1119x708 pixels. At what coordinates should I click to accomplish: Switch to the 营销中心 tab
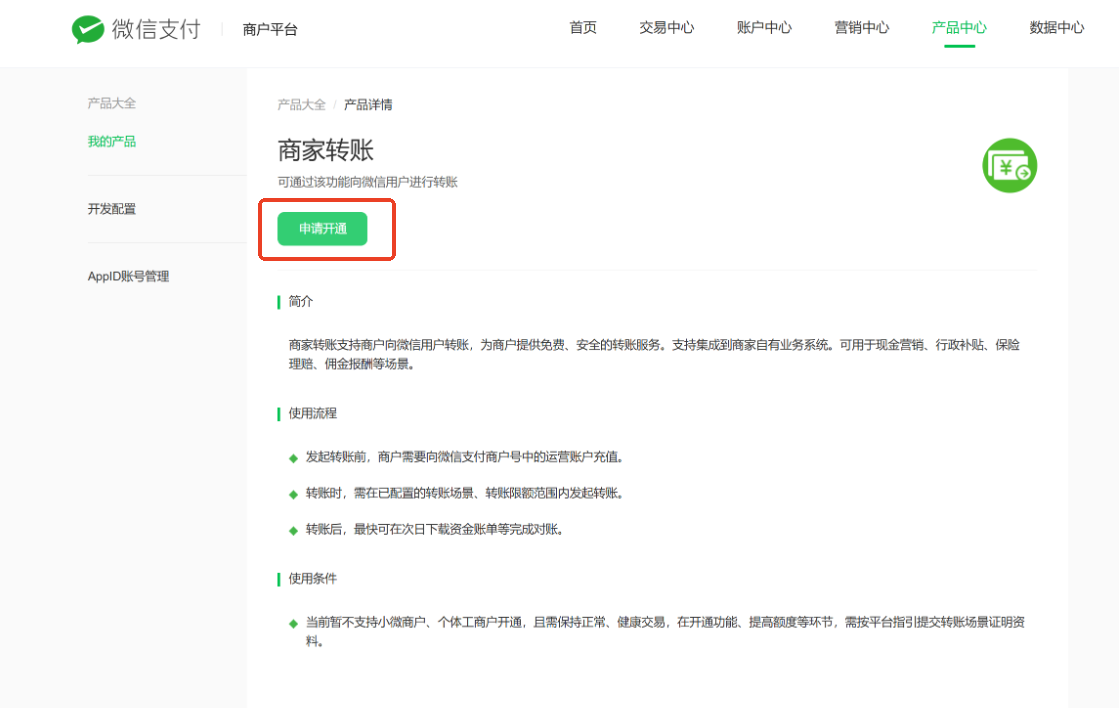(x=862, y=28)
